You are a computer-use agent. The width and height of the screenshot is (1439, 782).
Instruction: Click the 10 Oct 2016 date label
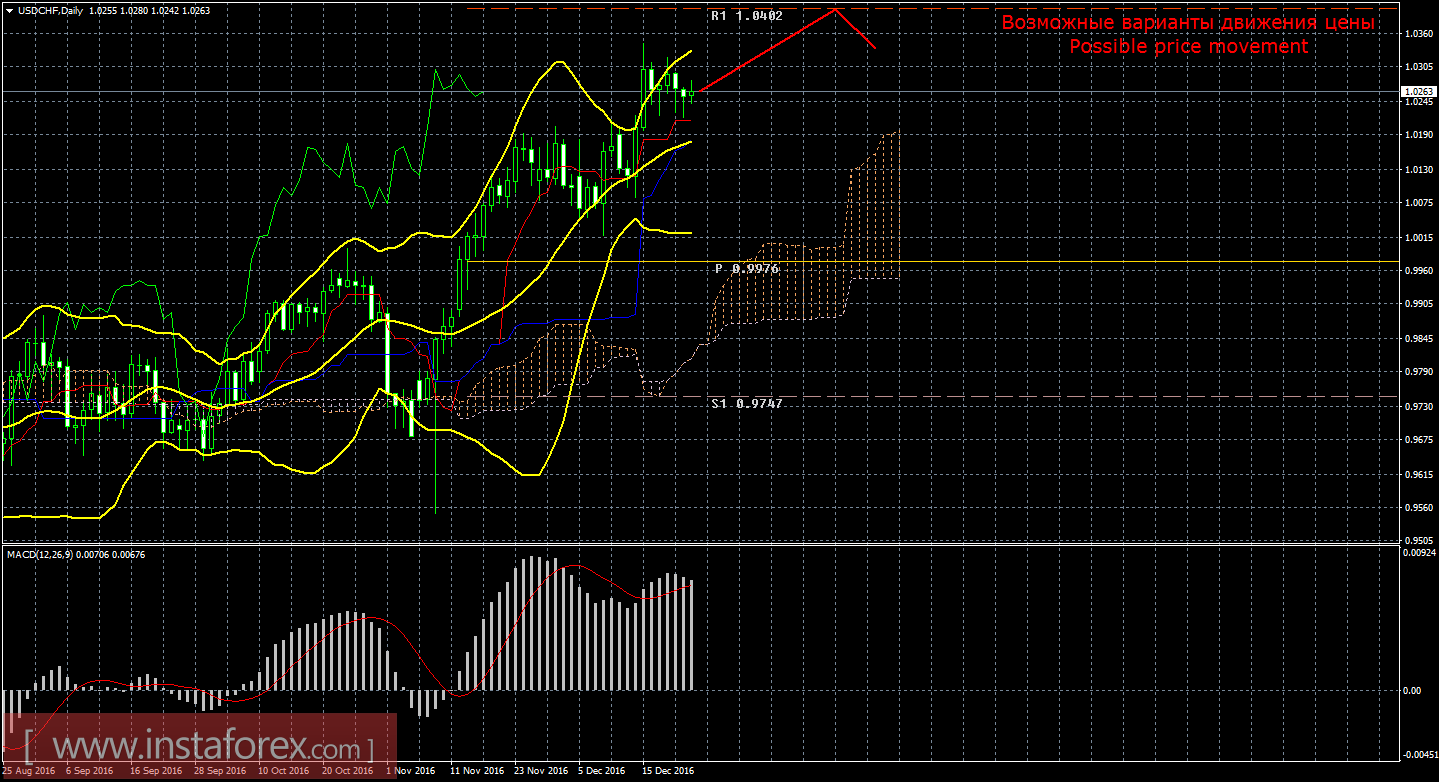(x=283, y=772)
